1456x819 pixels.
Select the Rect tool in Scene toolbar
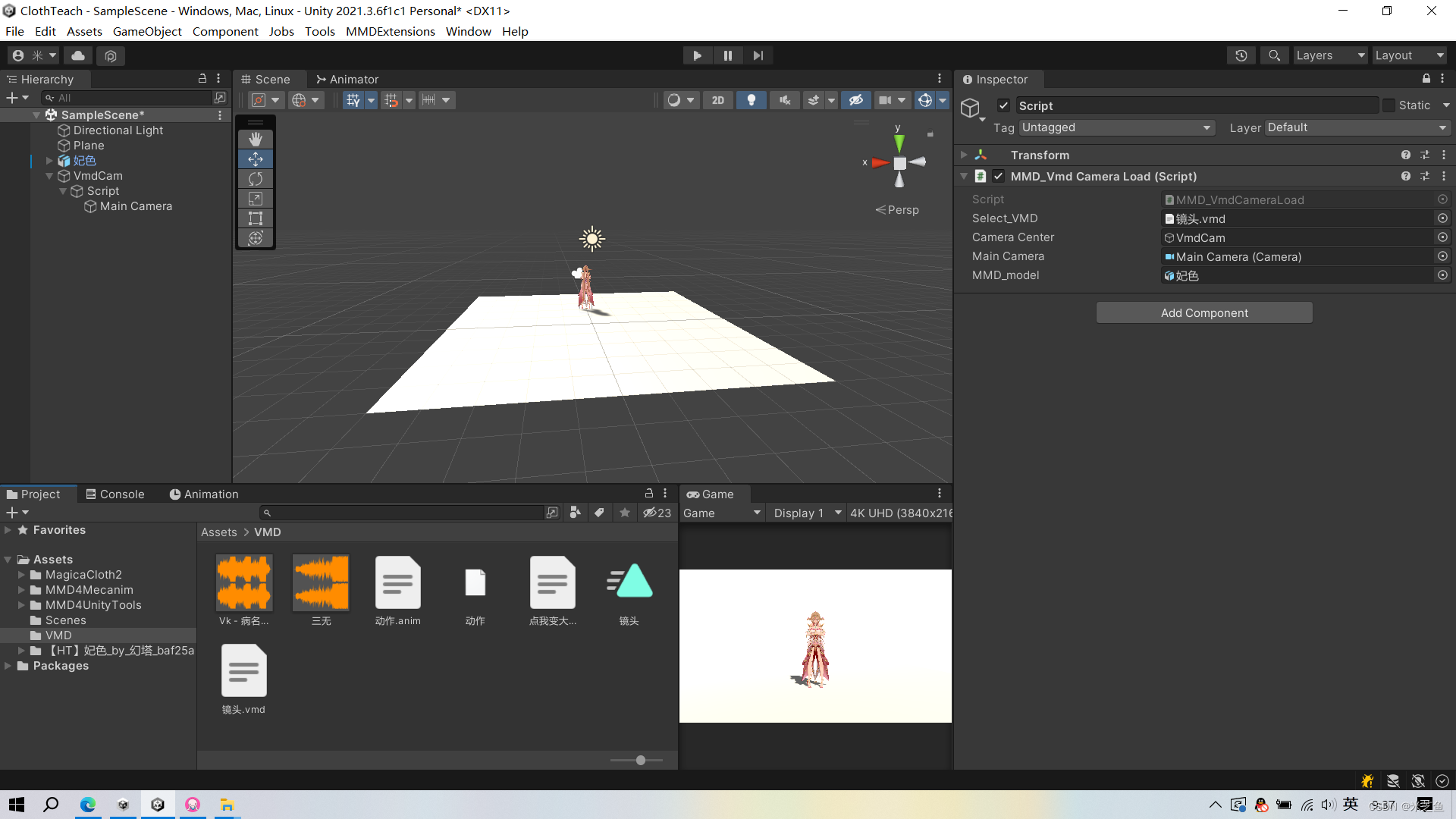click(256, 218)
